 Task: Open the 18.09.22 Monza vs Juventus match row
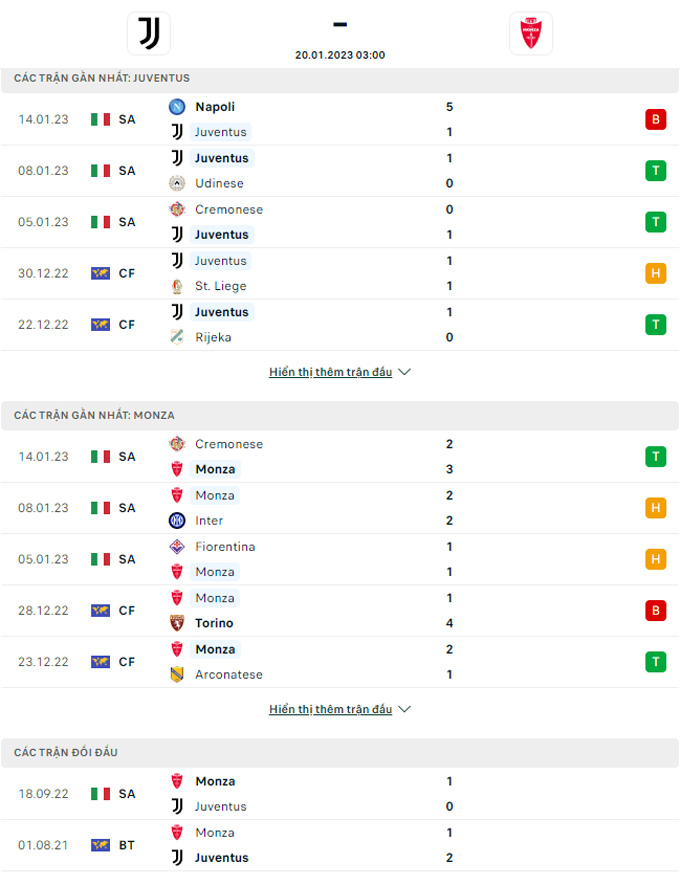(x=340, y=794)
